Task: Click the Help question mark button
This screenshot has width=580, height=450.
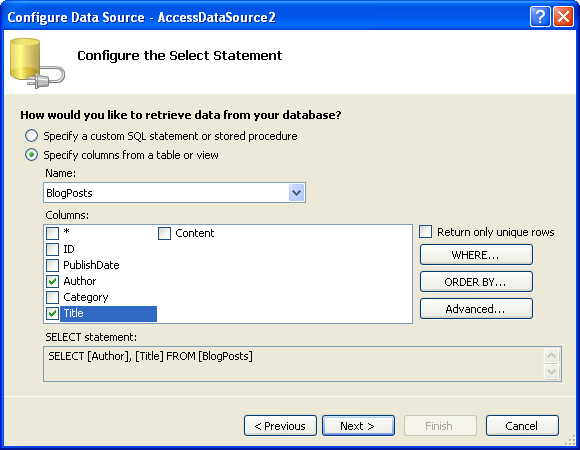Action: tap(540, 17)
